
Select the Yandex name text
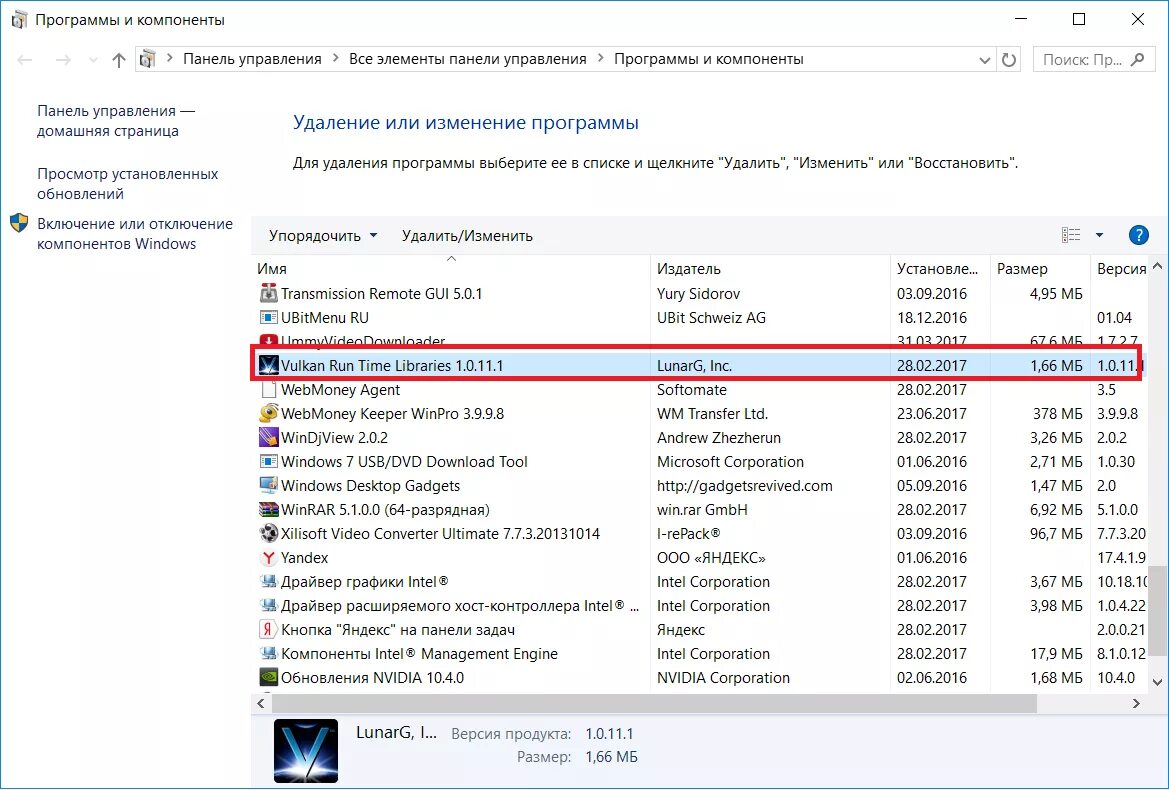click(x=304, y=557)
